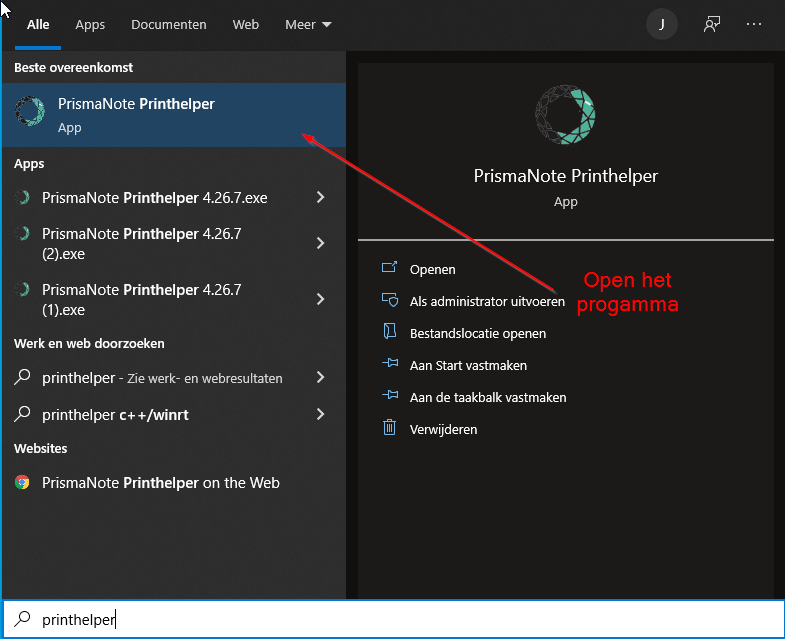Choose Aan de taakbalk vastmaken
Viewport: 785px width, 639px height.
click(x=488, y=398)
